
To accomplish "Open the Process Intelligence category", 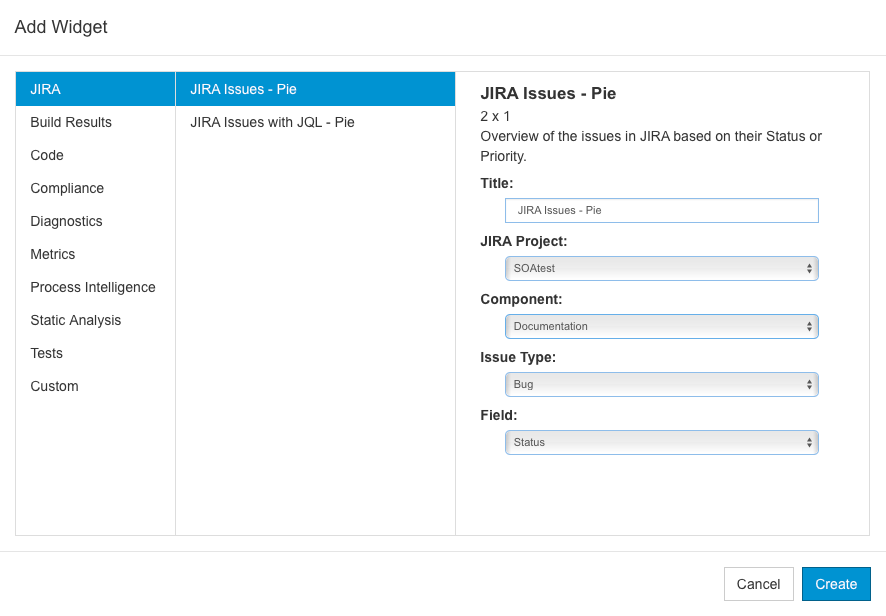I will coord(95,287).
